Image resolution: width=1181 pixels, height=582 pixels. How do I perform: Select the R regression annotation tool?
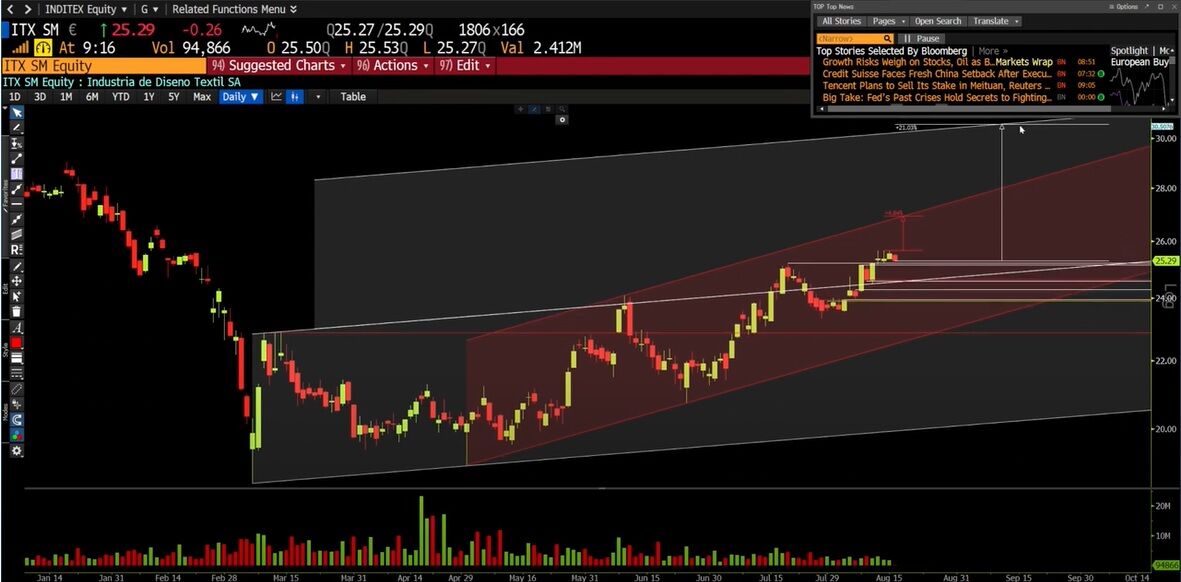[17, 248]
